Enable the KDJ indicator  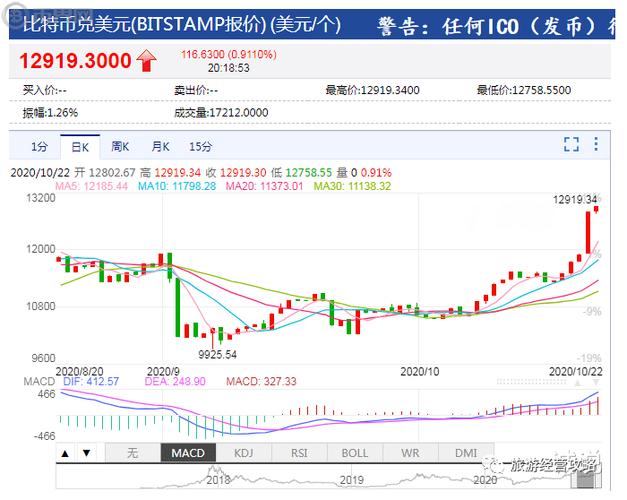click(244, 454)
